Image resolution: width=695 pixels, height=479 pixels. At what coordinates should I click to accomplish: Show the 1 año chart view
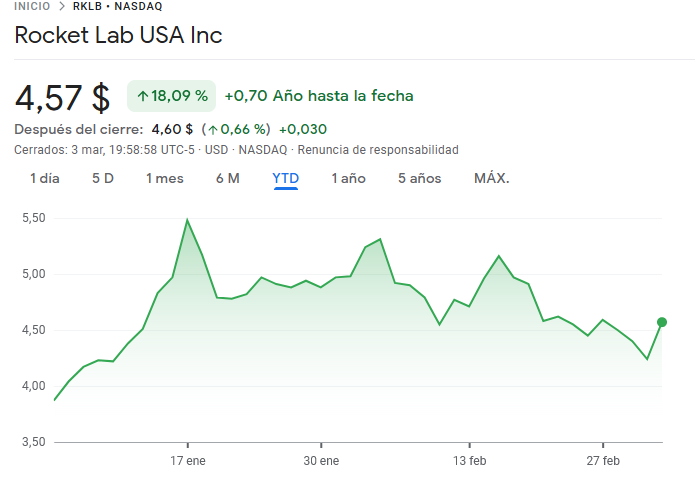point(348,179)
